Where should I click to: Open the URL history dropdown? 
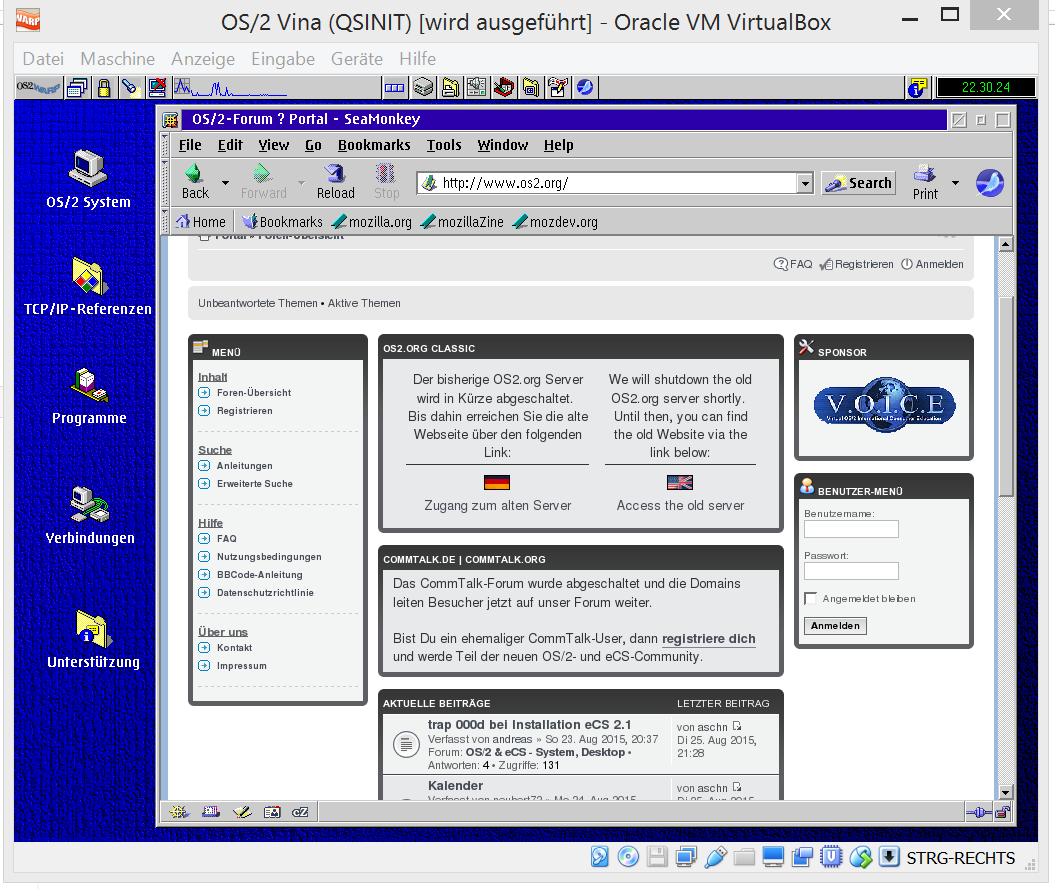(x=805, y=183)
